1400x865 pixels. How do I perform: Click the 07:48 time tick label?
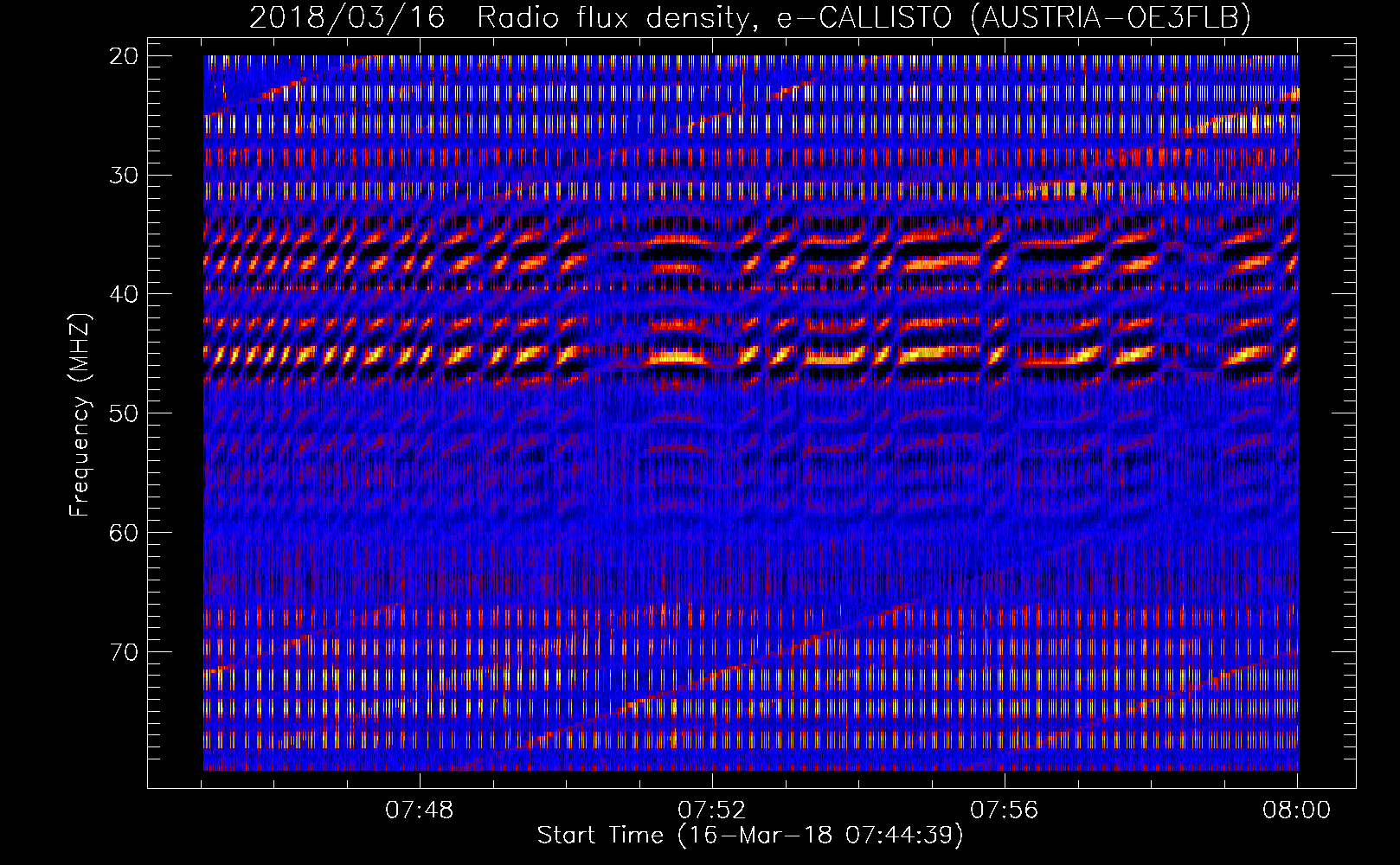click(x=420, y=811)
